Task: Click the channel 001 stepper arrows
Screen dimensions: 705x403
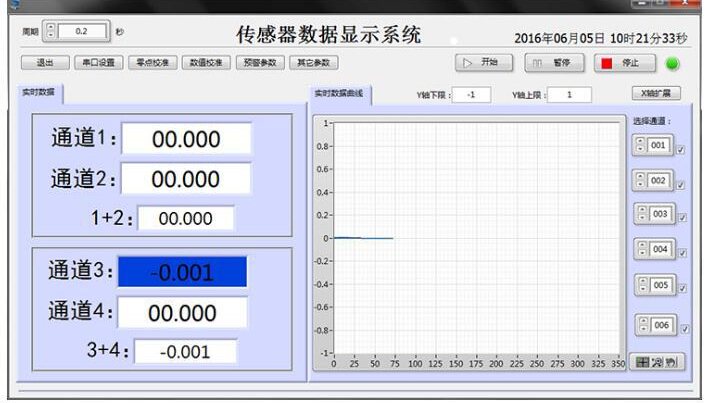Action: coord(640,145)
